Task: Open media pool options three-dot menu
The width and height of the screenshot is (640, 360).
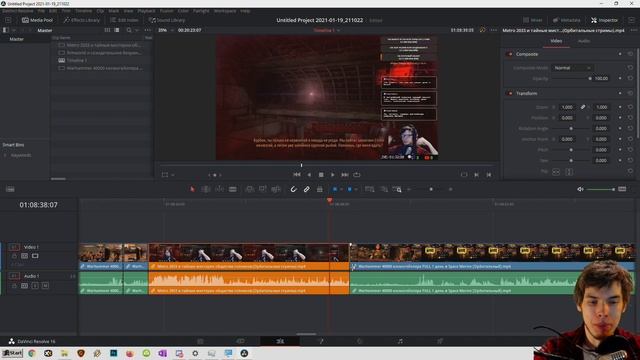Action: [147, 30]
